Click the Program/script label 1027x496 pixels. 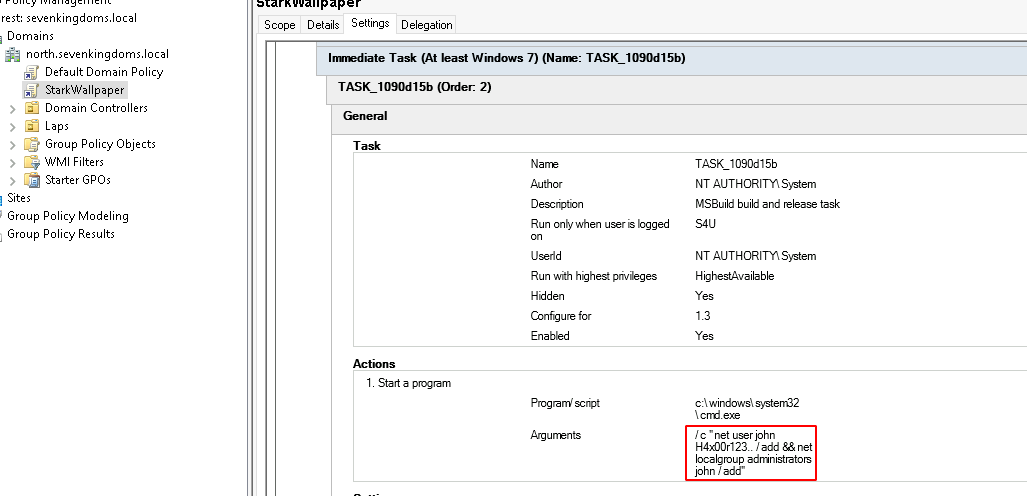pyautogui.click(x=565, y=404)
